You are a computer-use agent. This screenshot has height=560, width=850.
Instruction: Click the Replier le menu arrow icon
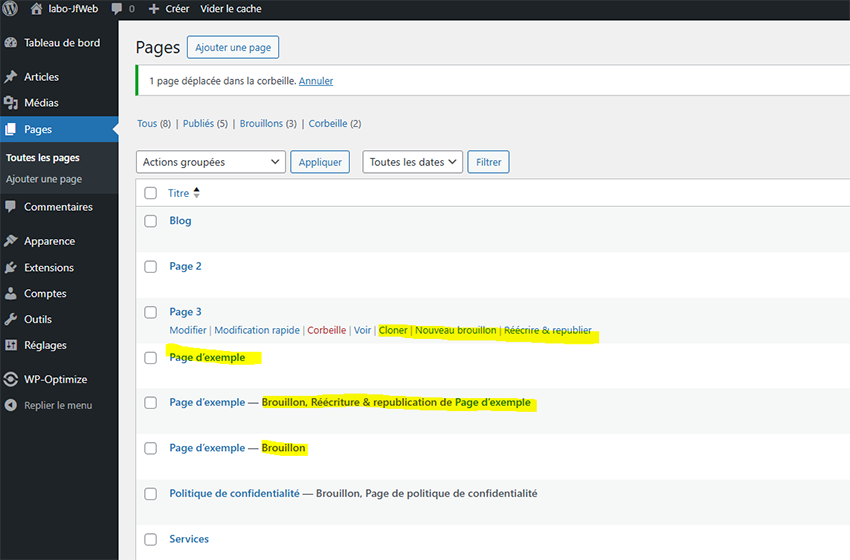11,405
